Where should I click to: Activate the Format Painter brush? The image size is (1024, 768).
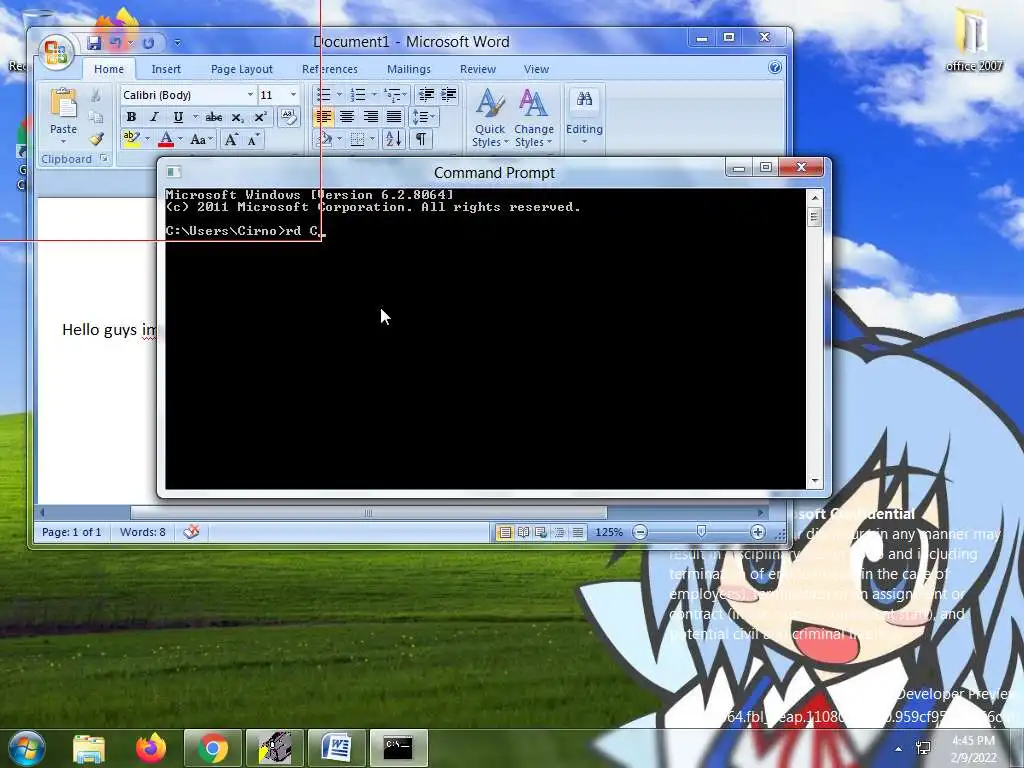coord(97,138)
